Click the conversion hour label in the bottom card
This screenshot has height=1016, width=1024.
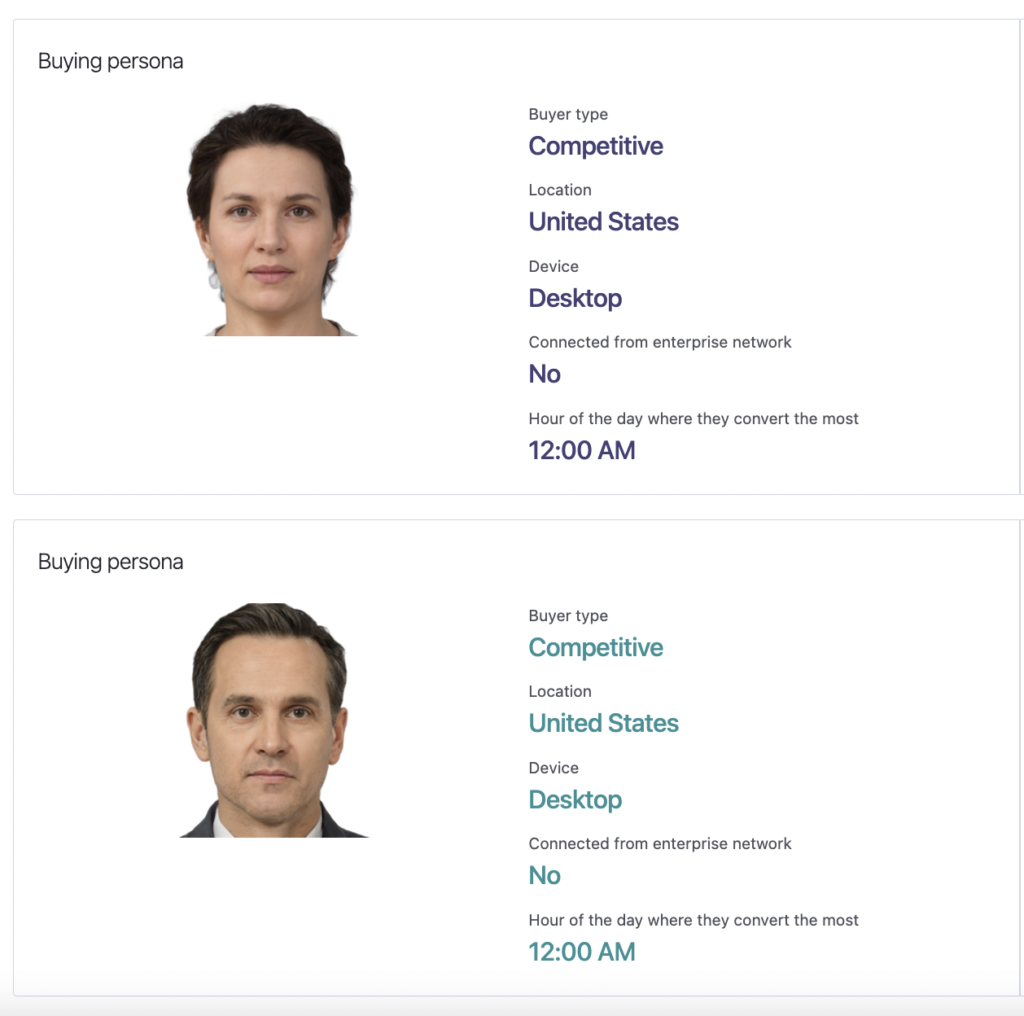[x=693, y=920]
